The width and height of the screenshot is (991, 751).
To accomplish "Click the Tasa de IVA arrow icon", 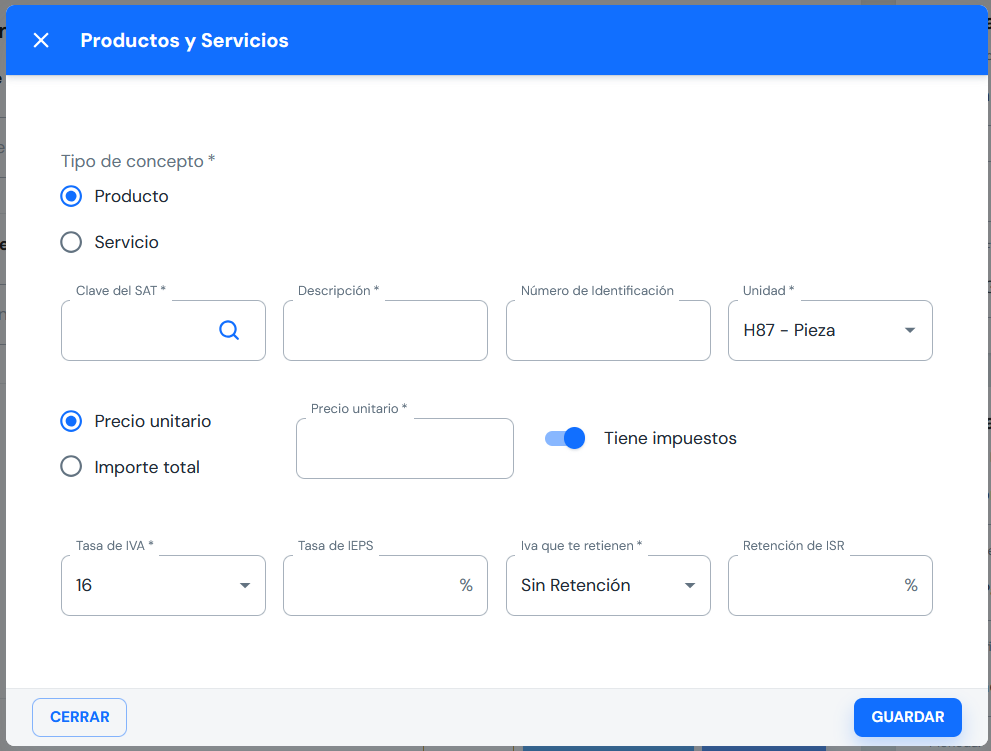I will (245, 585).
